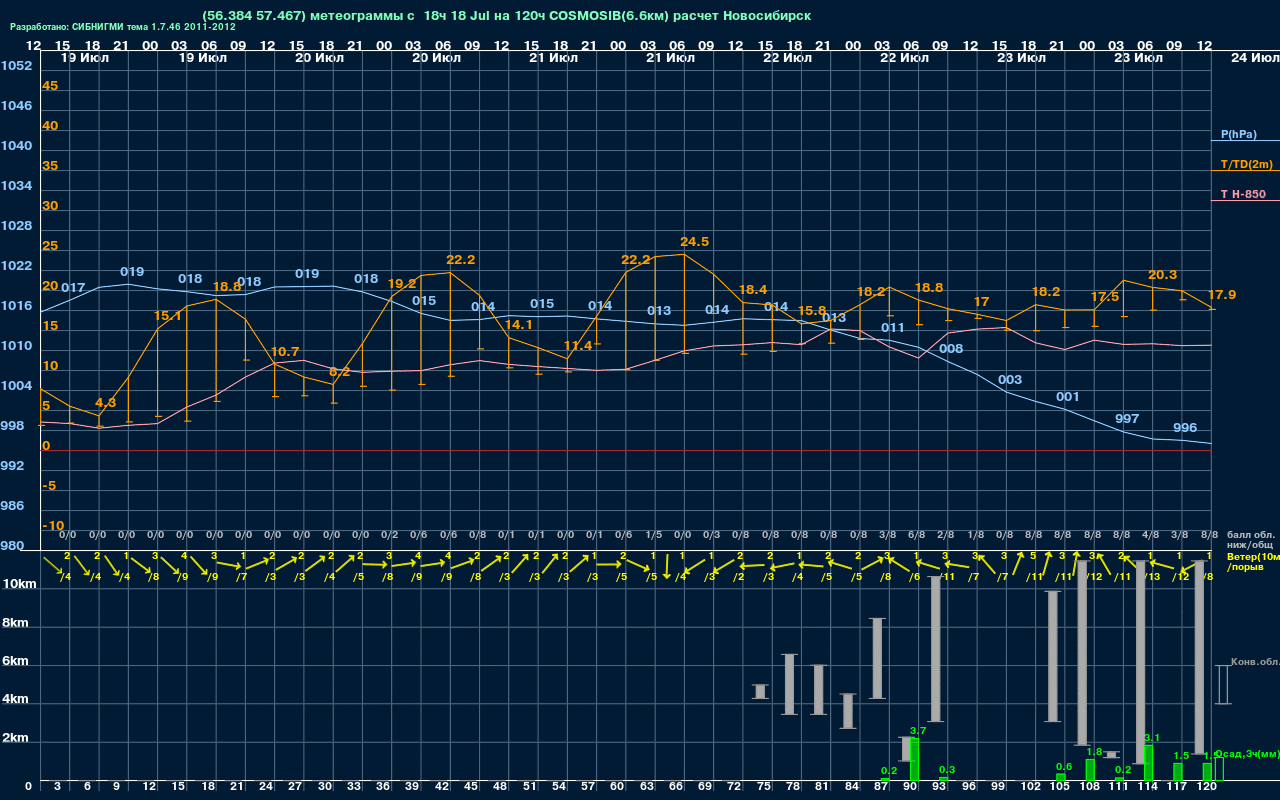Select the 0.6 precipitation amount label

[1064, 766]
